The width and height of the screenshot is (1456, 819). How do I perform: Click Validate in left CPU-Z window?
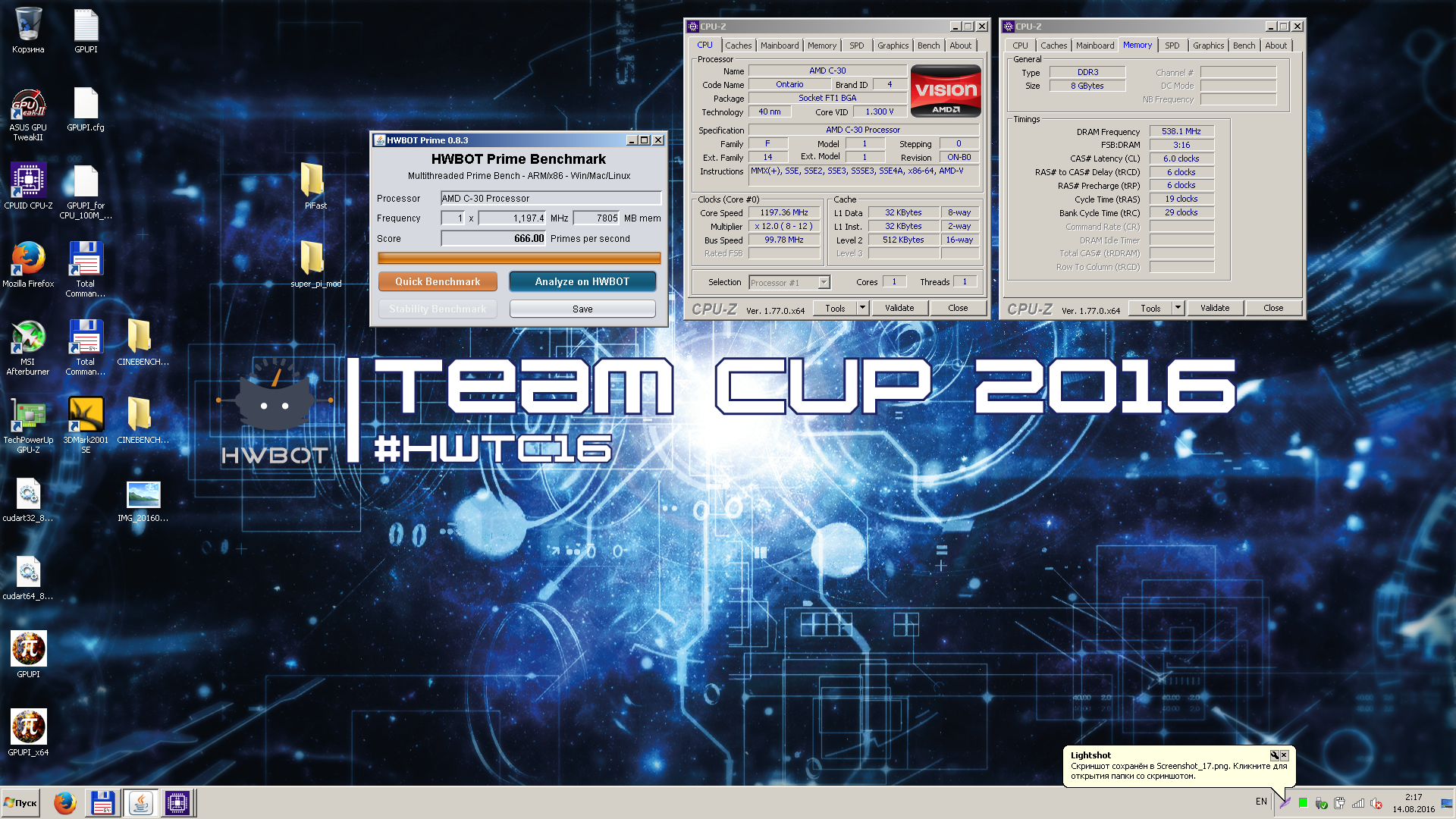point(899,308)
